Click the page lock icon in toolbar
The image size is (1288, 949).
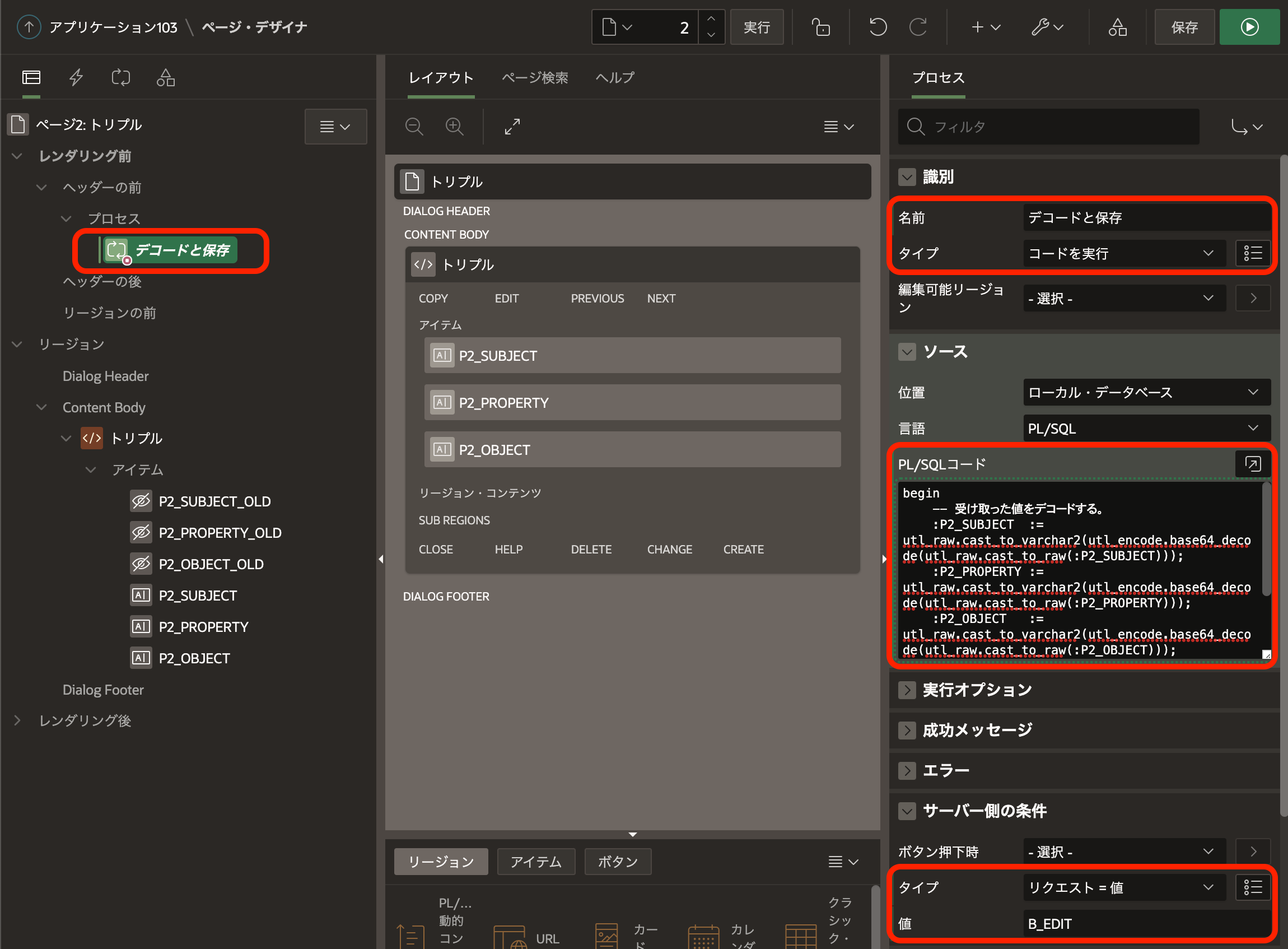pos(820,27)
